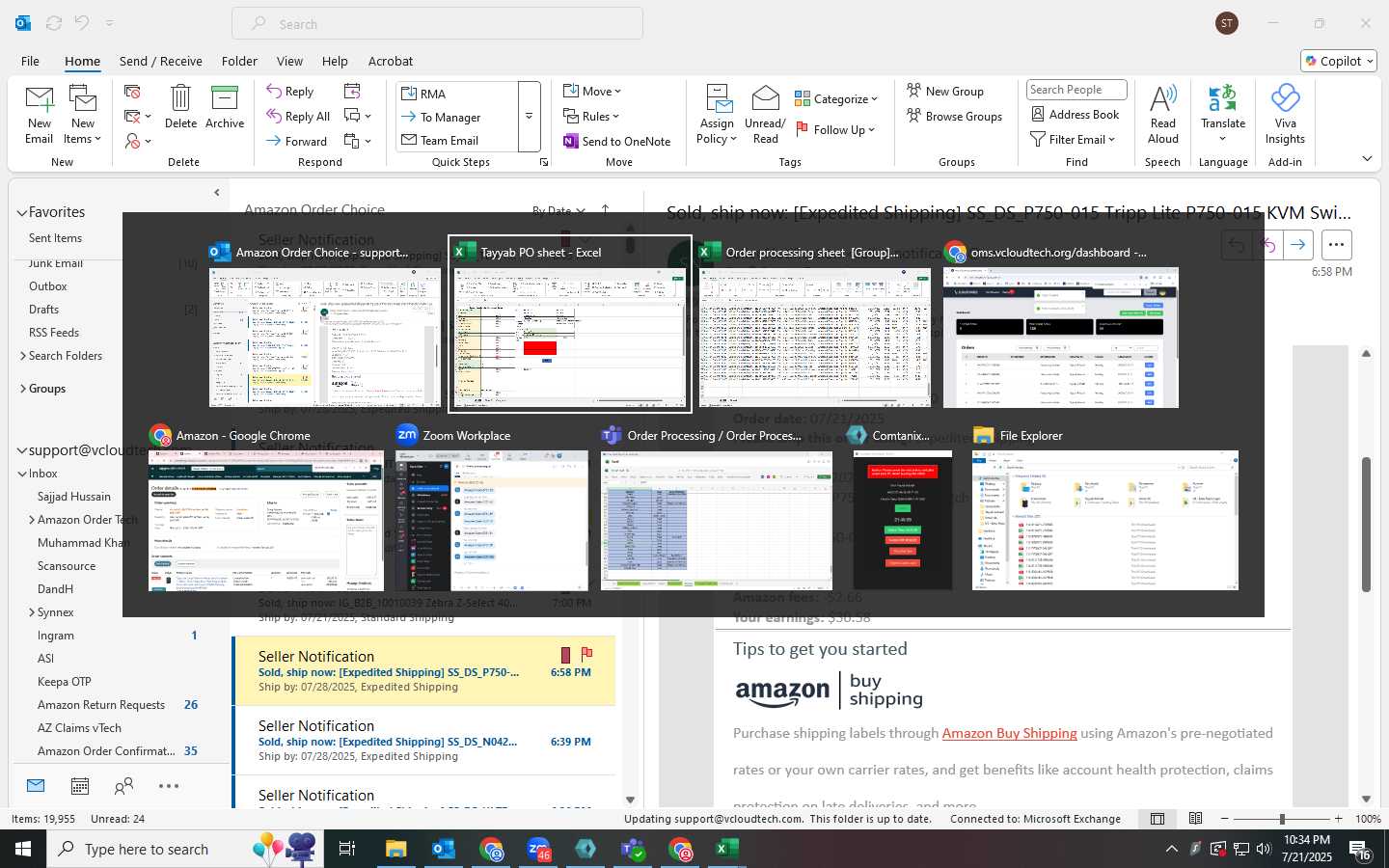Screen dimensions: 1389x868
Task: Open the Keepa OTP folder
Action: coord(65,682)
